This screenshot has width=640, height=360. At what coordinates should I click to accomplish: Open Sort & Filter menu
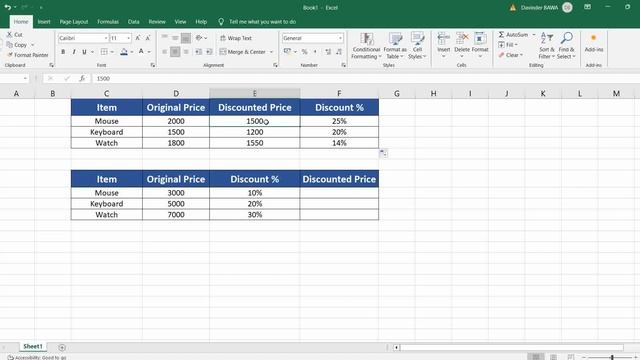(547, 46)
